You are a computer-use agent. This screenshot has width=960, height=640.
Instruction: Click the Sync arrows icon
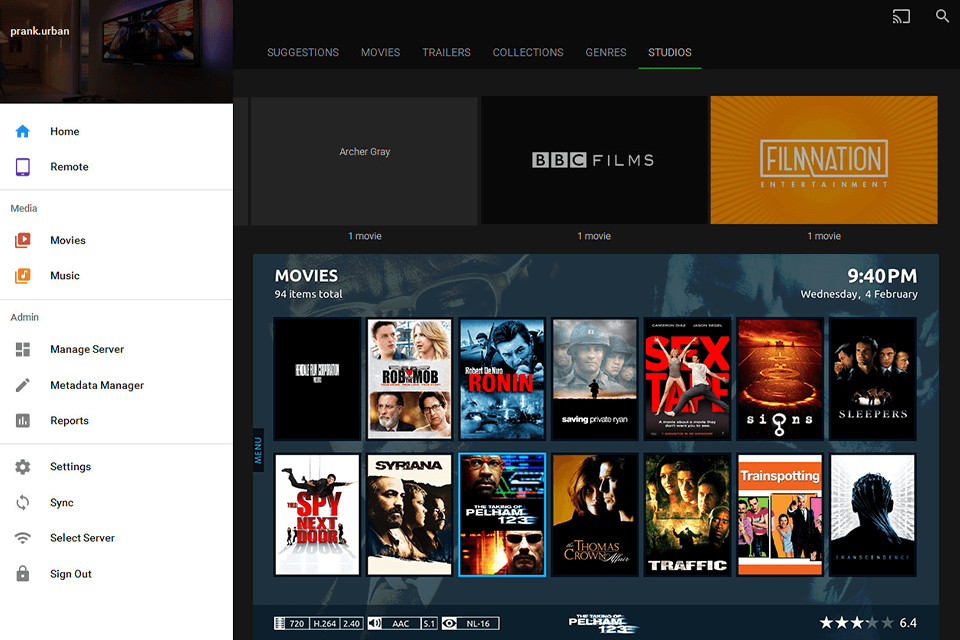point(23,503)
